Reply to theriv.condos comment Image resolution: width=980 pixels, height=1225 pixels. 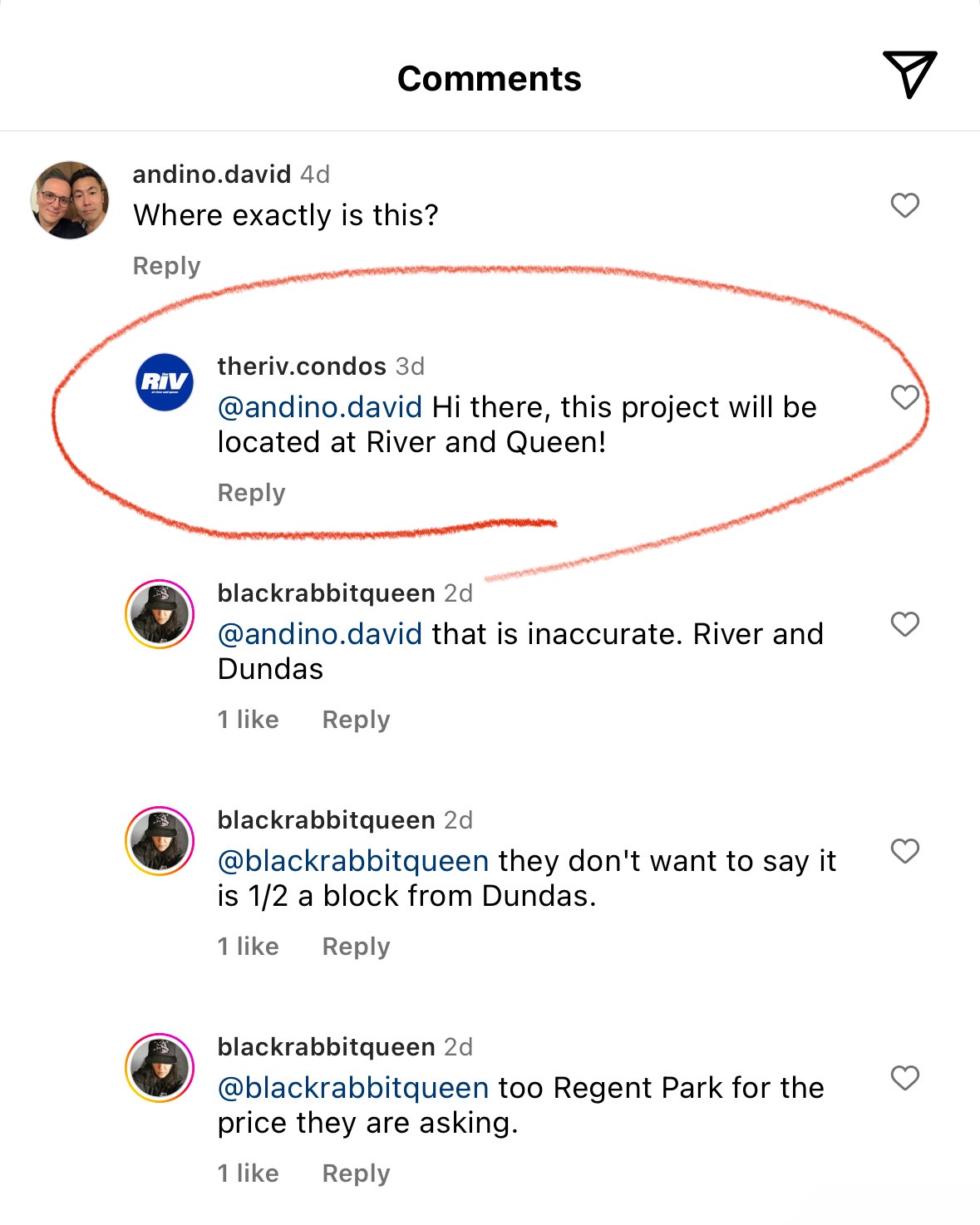coord(251,493)
